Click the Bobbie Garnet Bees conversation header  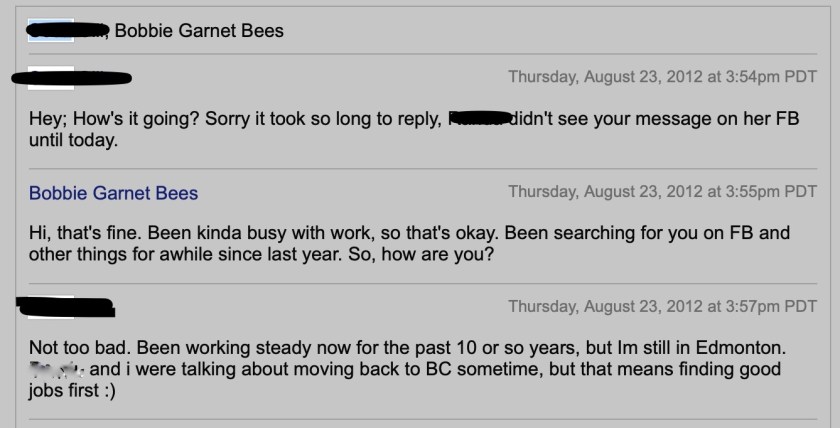click(199, 31)
